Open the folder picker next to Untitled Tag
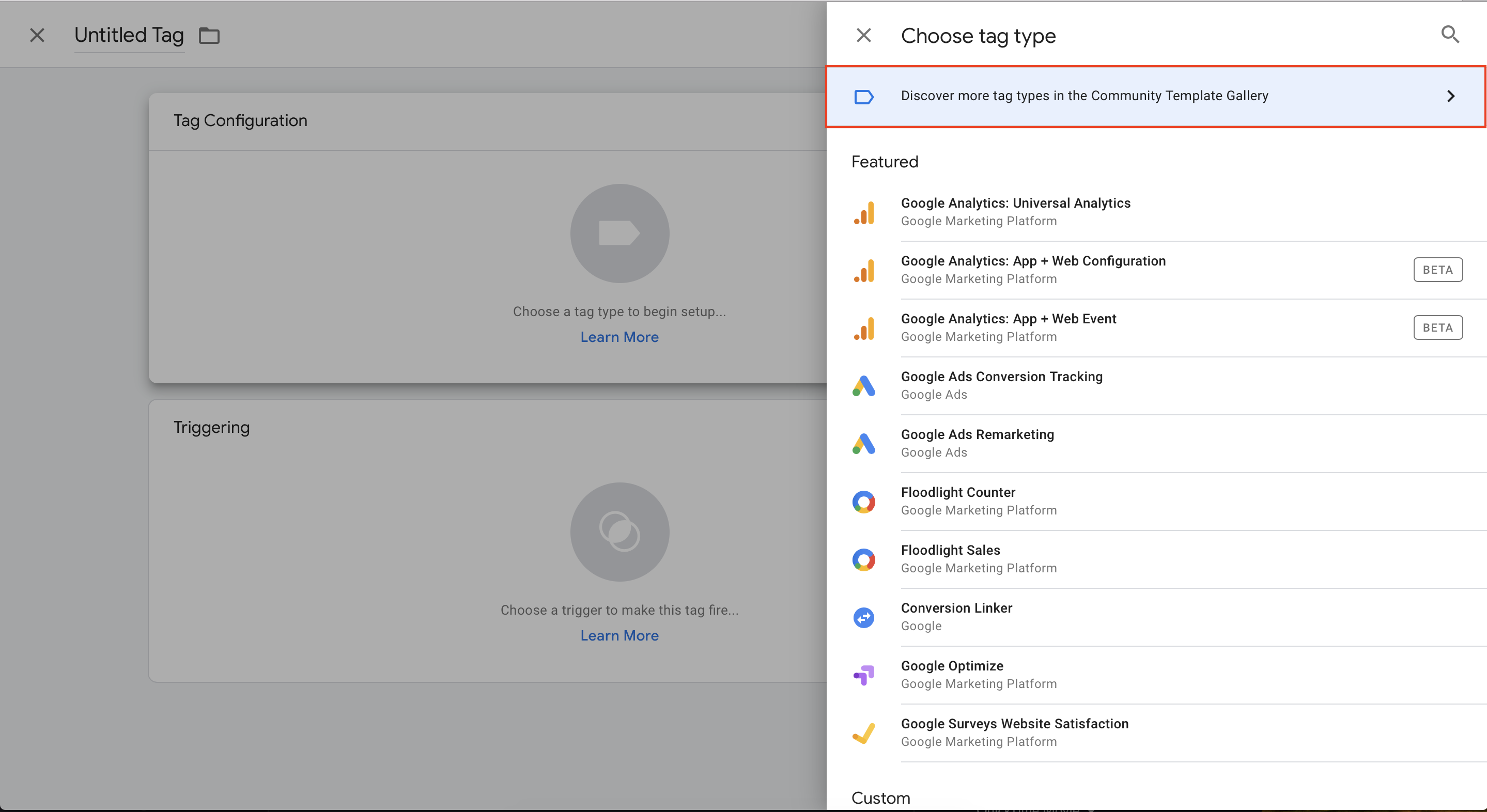The width and height of the screenshot is (1487, 812). pyautogui.click(x=209, y=35)
